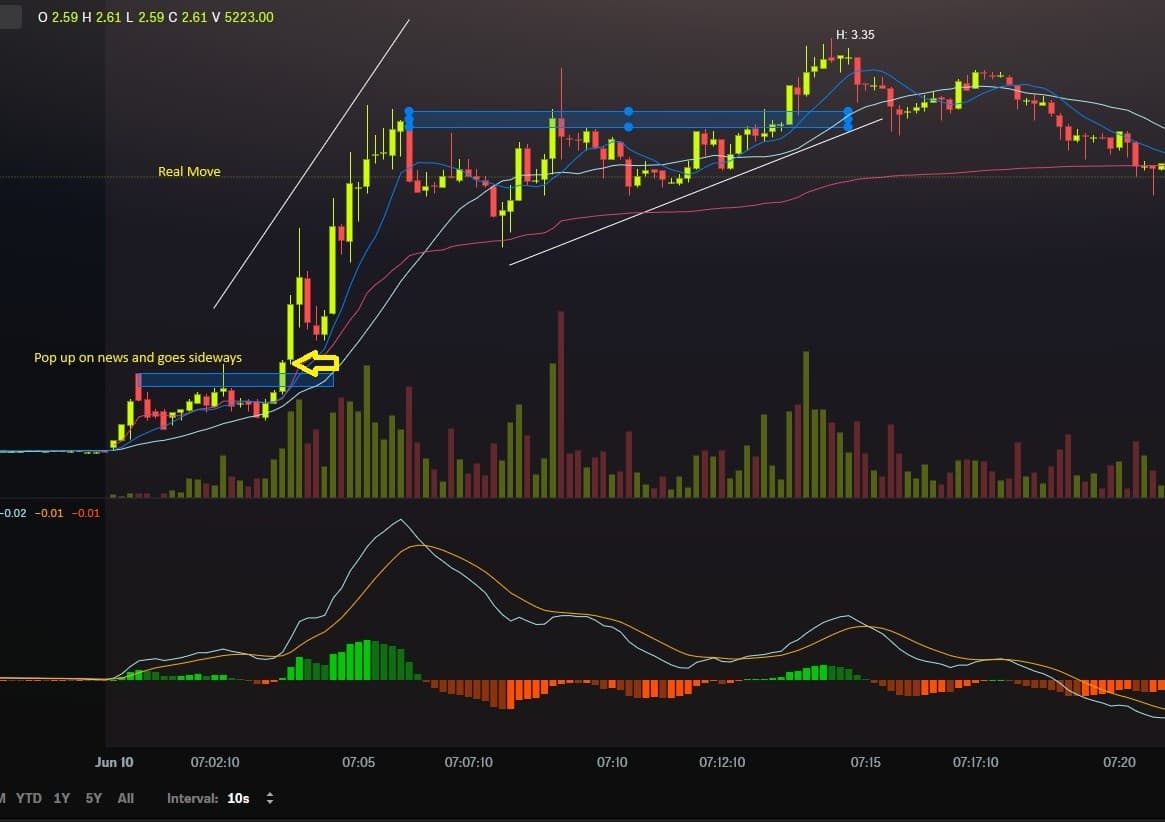
Task: Select the Real Move label
Action: (188, 171)
